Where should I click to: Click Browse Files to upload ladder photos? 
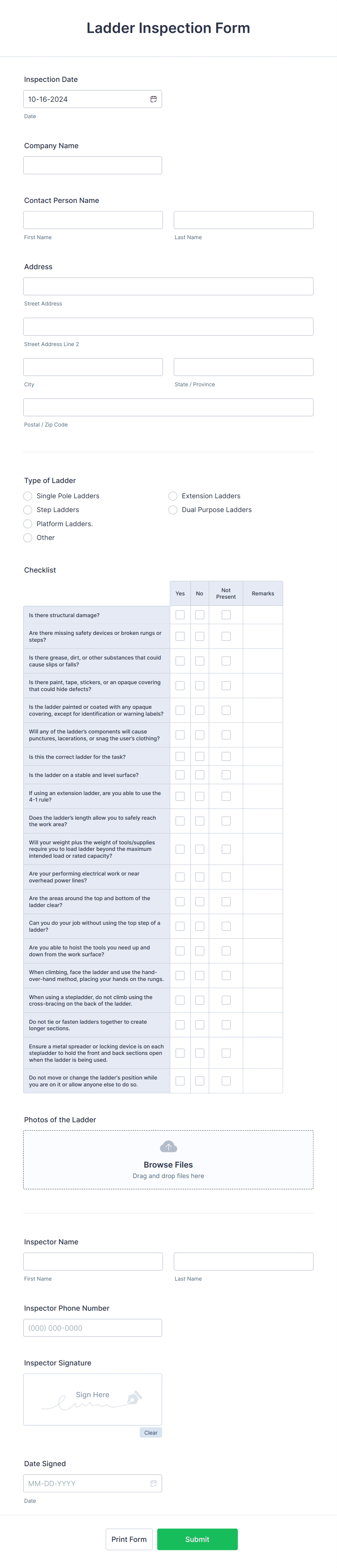pos(168,1164)
